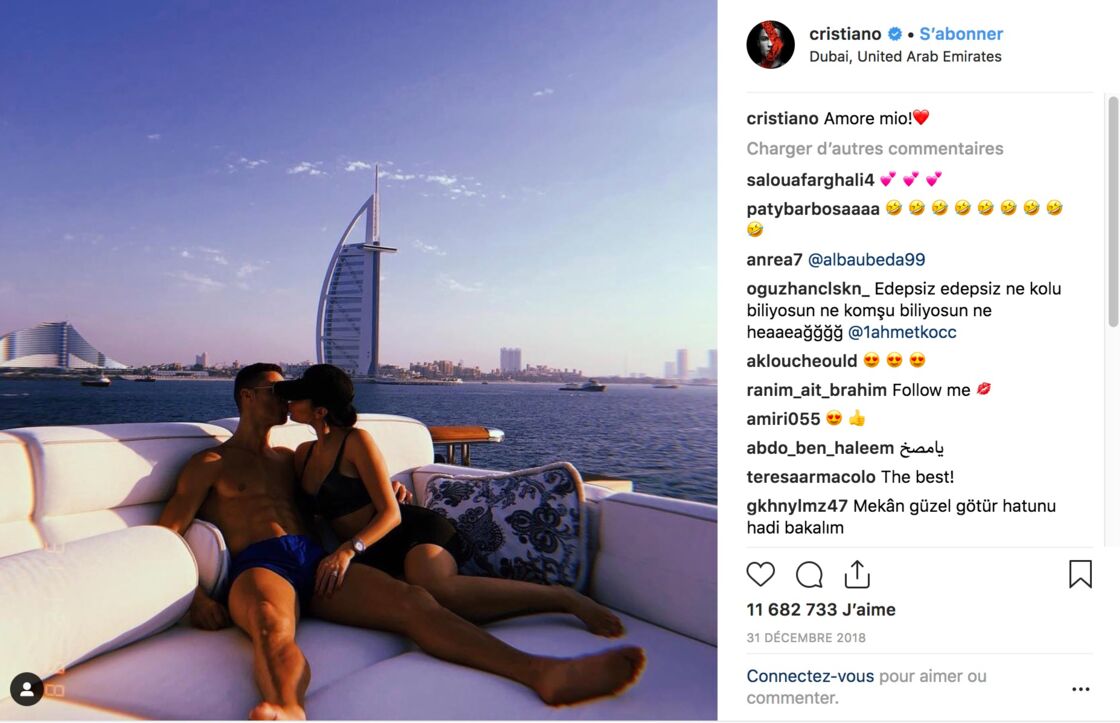1120x723 pixels.
Task: Open post date 31 DÉCEMBRE 2018
Action: [806, 637]
